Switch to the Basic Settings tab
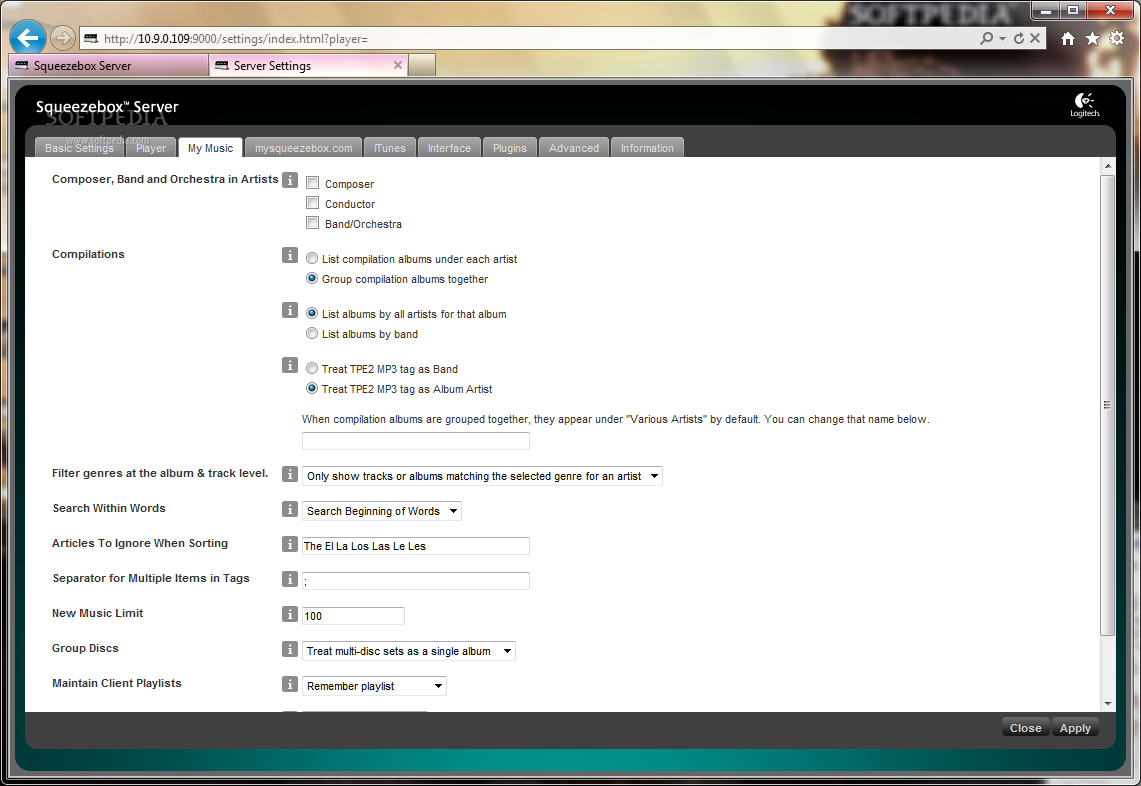1141x786 pixels. (79, 148)
